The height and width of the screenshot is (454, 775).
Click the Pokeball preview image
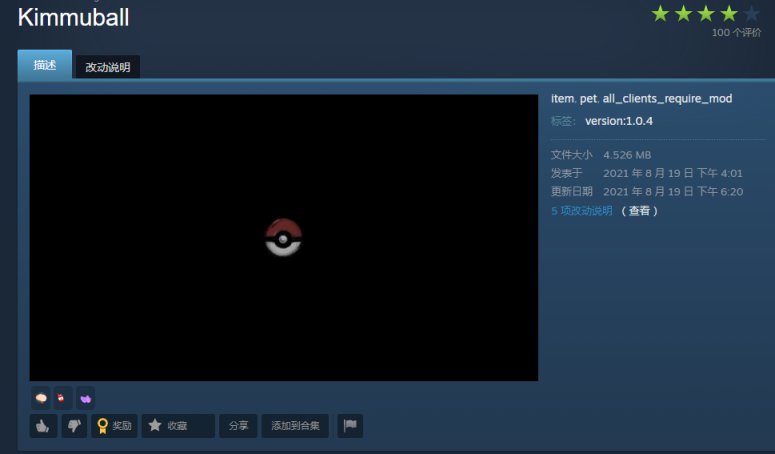point(284,238)
